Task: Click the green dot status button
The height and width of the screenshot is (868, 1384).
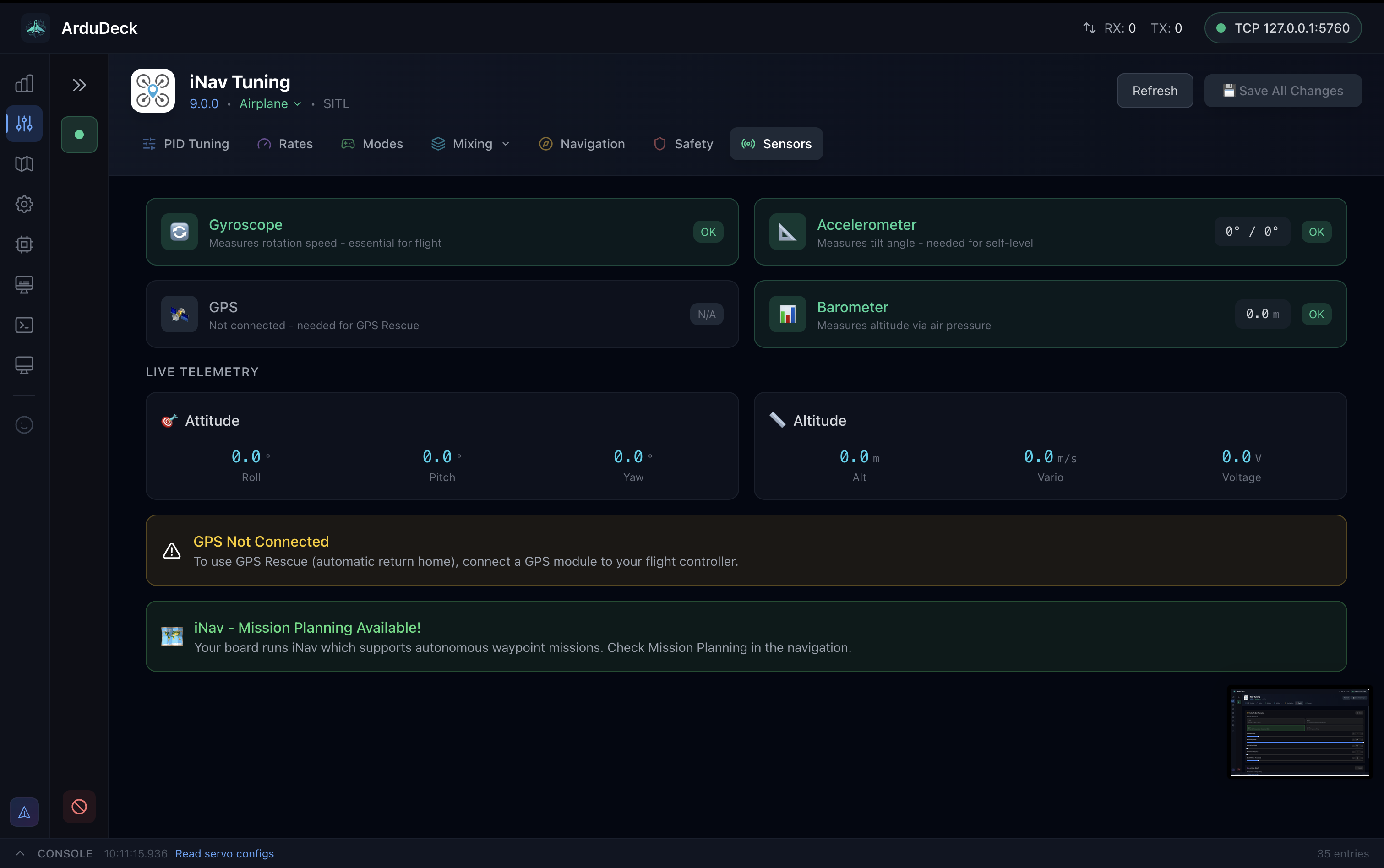Action: click(x=79, y=134)
